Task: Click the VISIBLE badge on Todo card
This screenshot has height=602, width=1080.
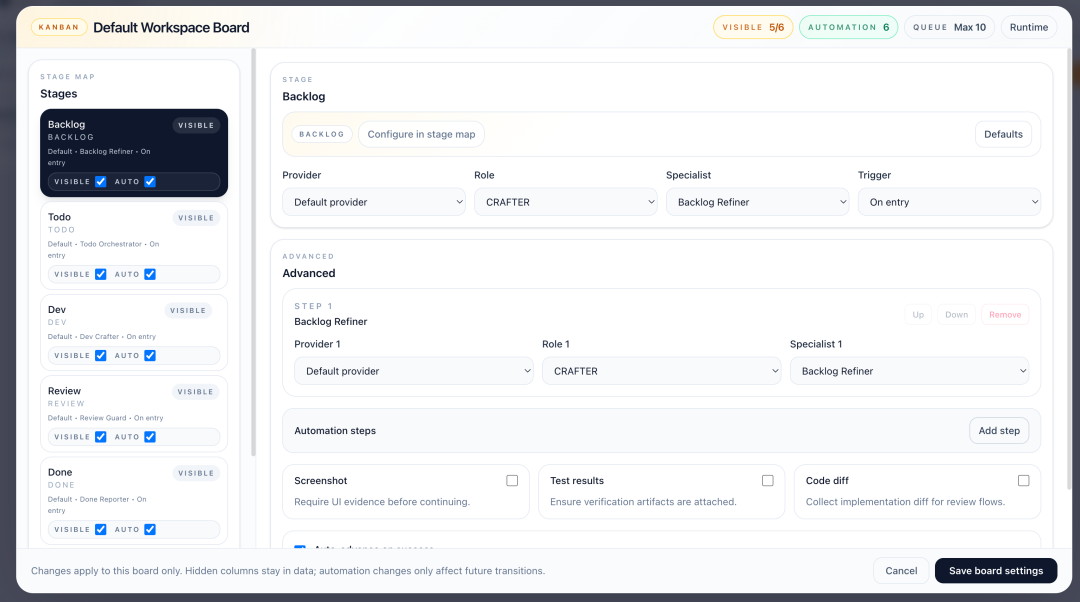Action: pos(196,218)
